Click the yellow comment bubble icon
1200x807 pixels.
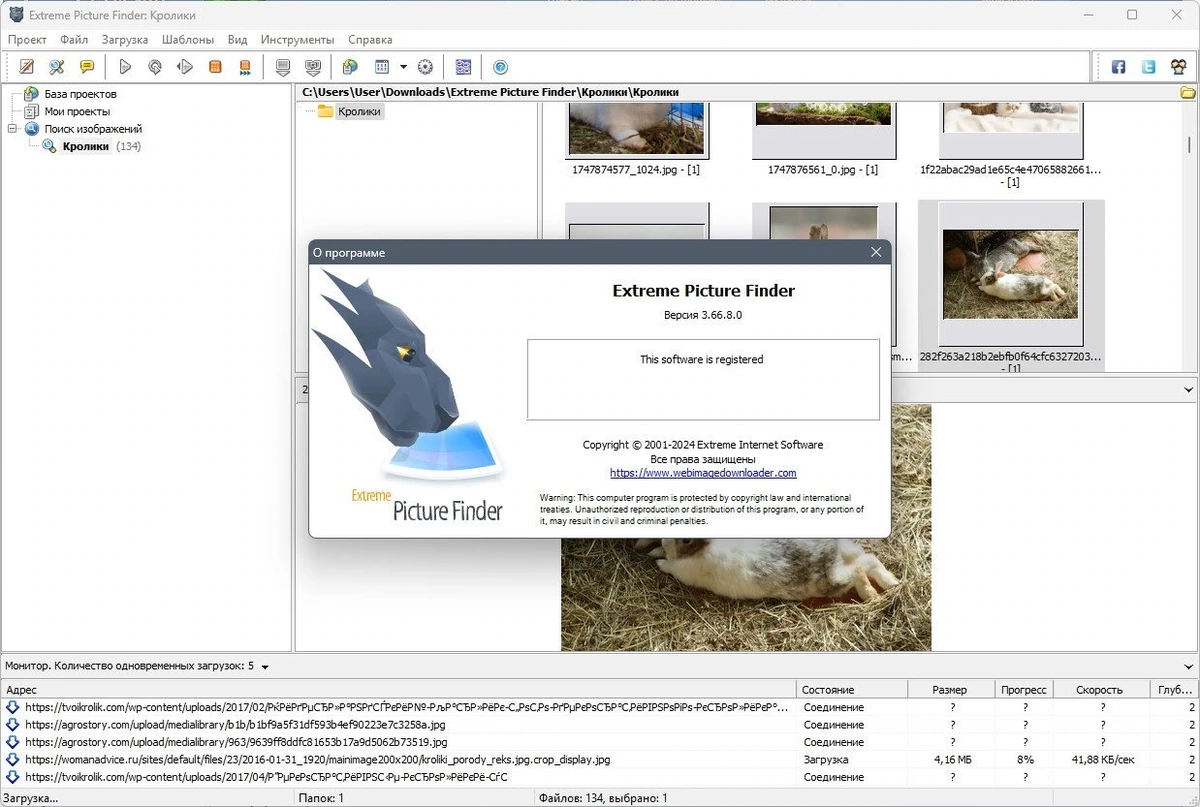tap(87, 67)
